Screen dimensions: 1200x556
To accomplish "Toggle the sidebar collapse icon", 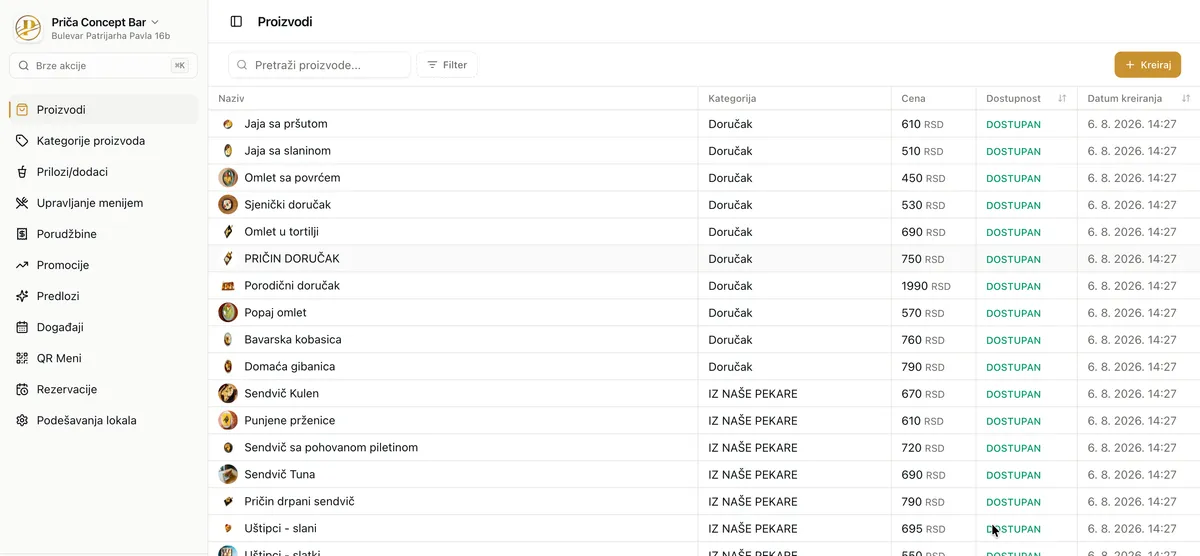I will tap(236, 21).
